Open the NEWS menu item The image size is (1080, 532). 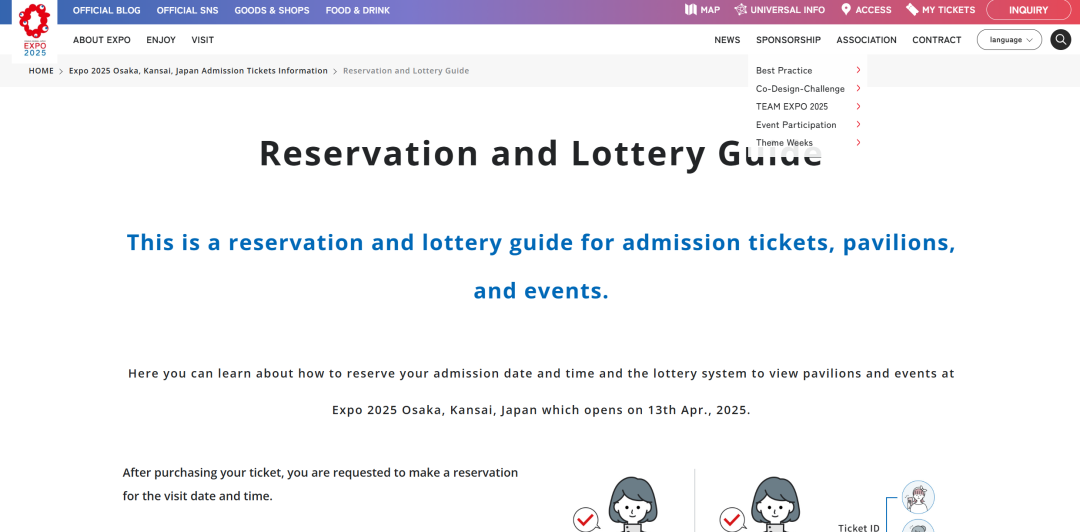pyautogui.click(x=727, y=40)
